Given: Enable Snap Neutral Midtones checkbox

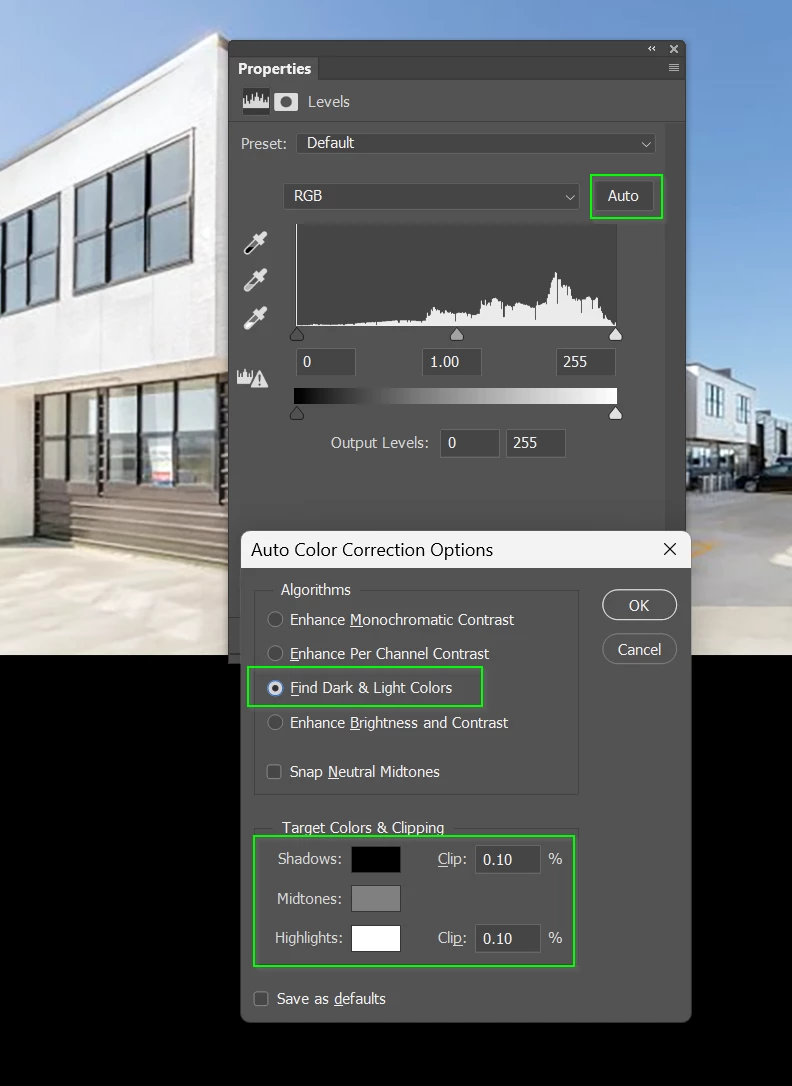Looking at the screenshot, I should point(275,772).
